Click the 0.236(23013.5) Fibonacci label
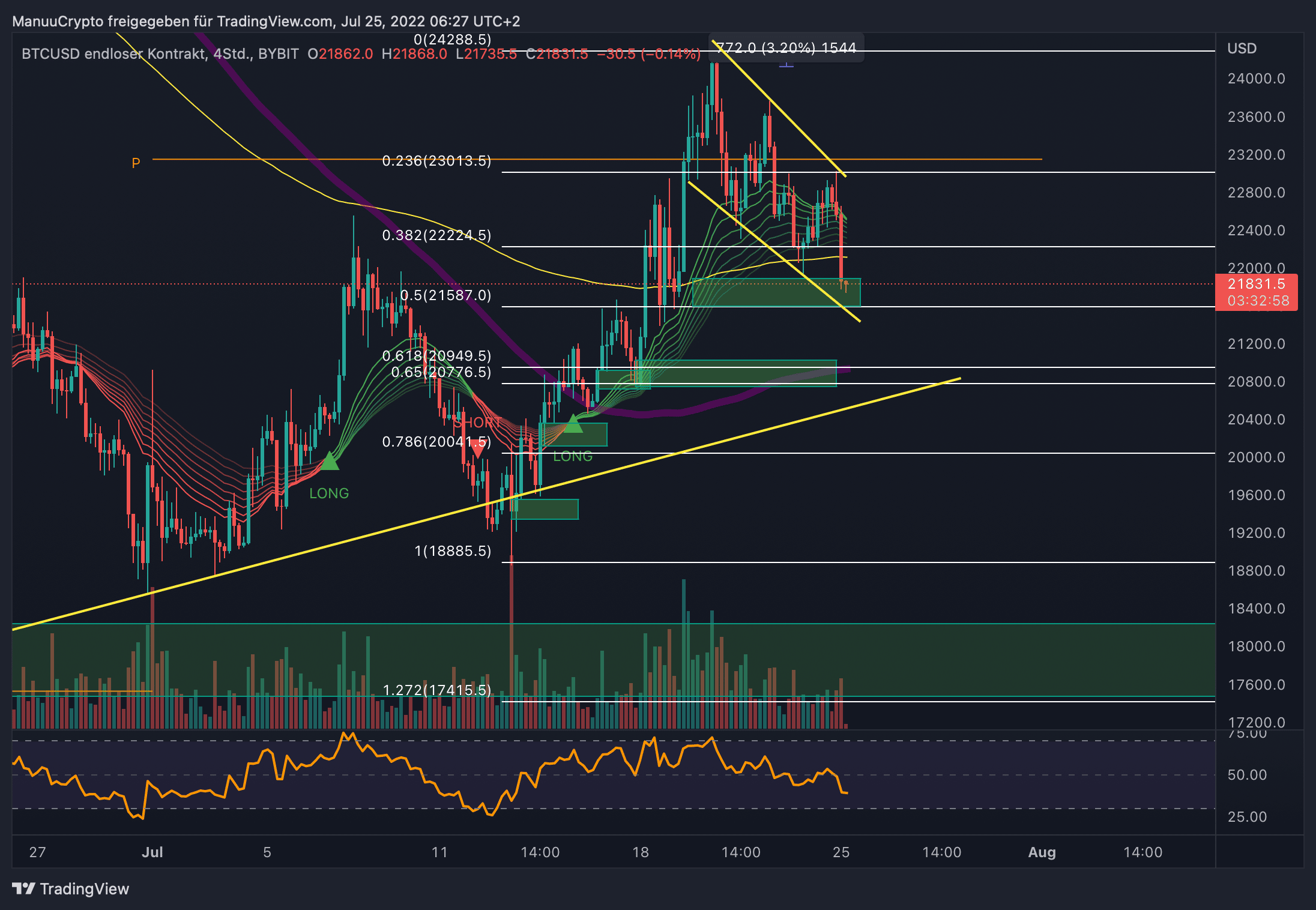 coord(436,161)
